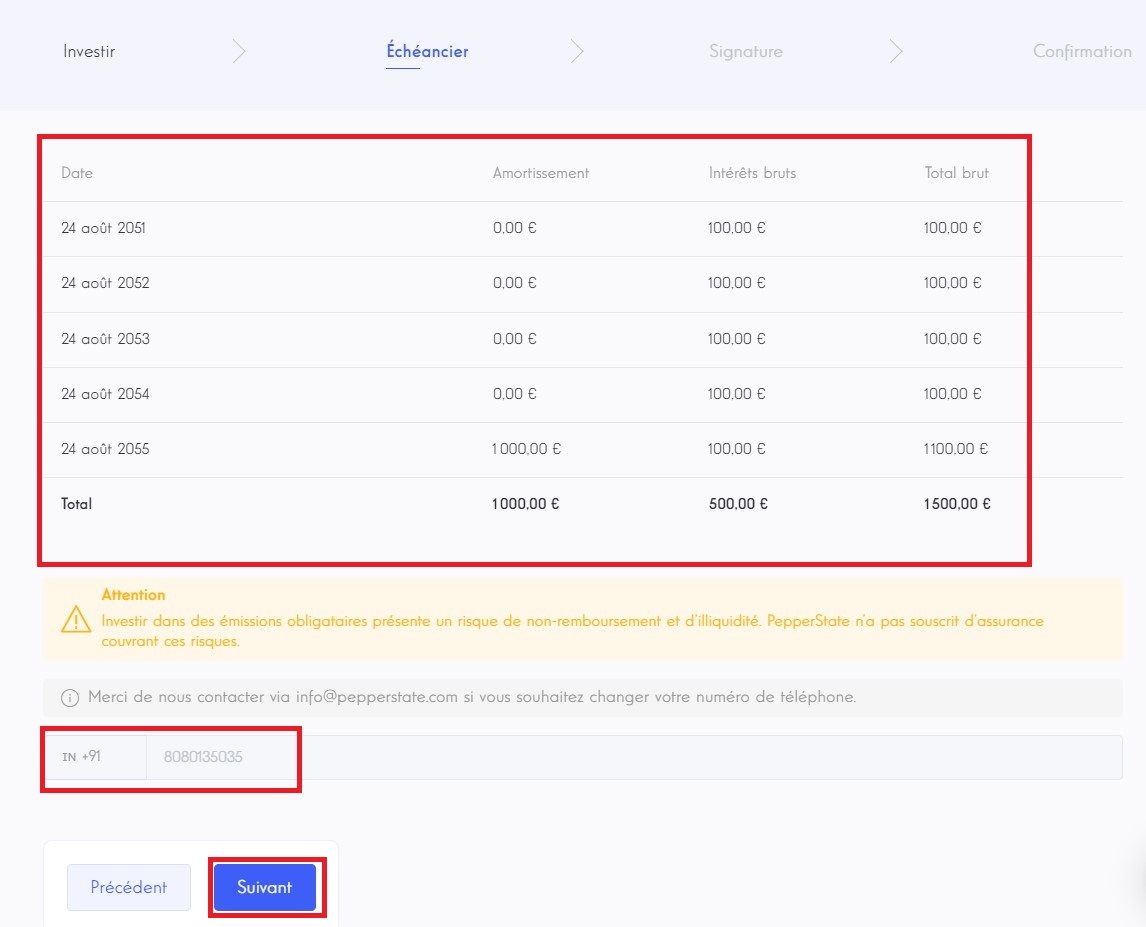Go back with the Précédent button

tap(129, 887)
